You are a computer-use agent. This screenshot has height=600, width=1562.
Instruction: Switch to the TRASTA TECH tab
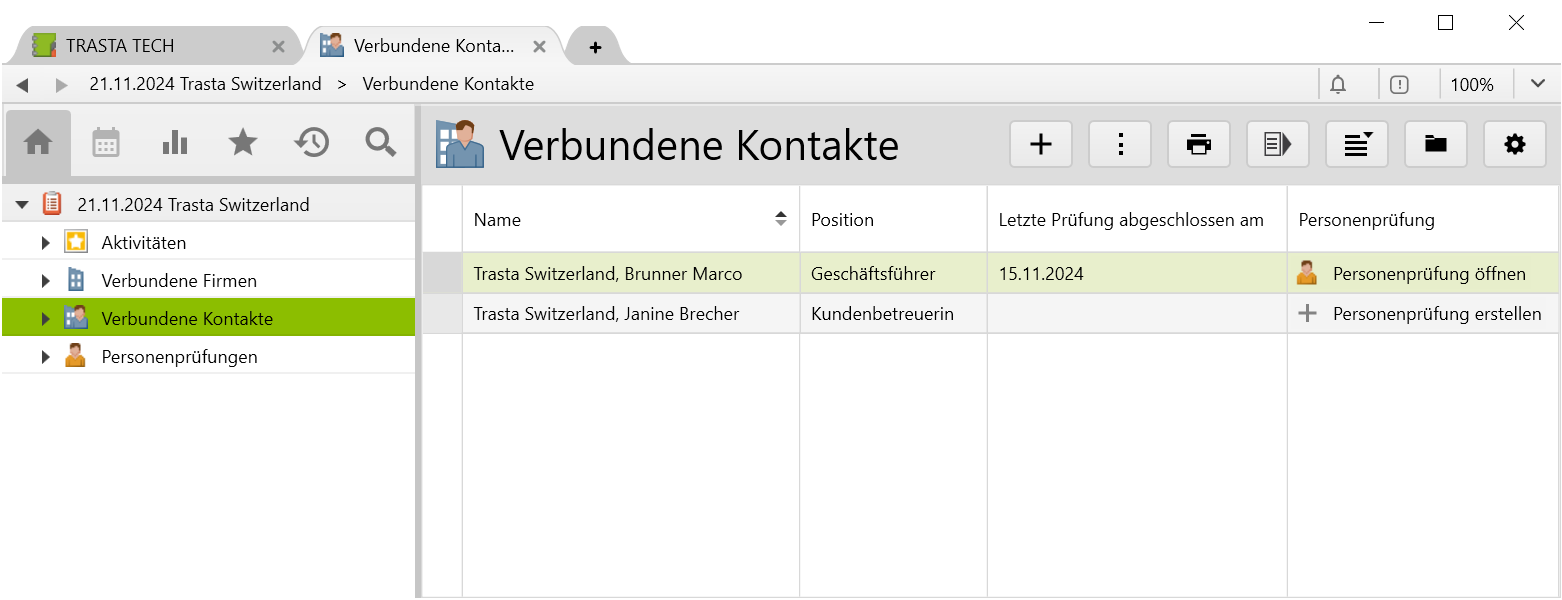(x=120, y=46)
